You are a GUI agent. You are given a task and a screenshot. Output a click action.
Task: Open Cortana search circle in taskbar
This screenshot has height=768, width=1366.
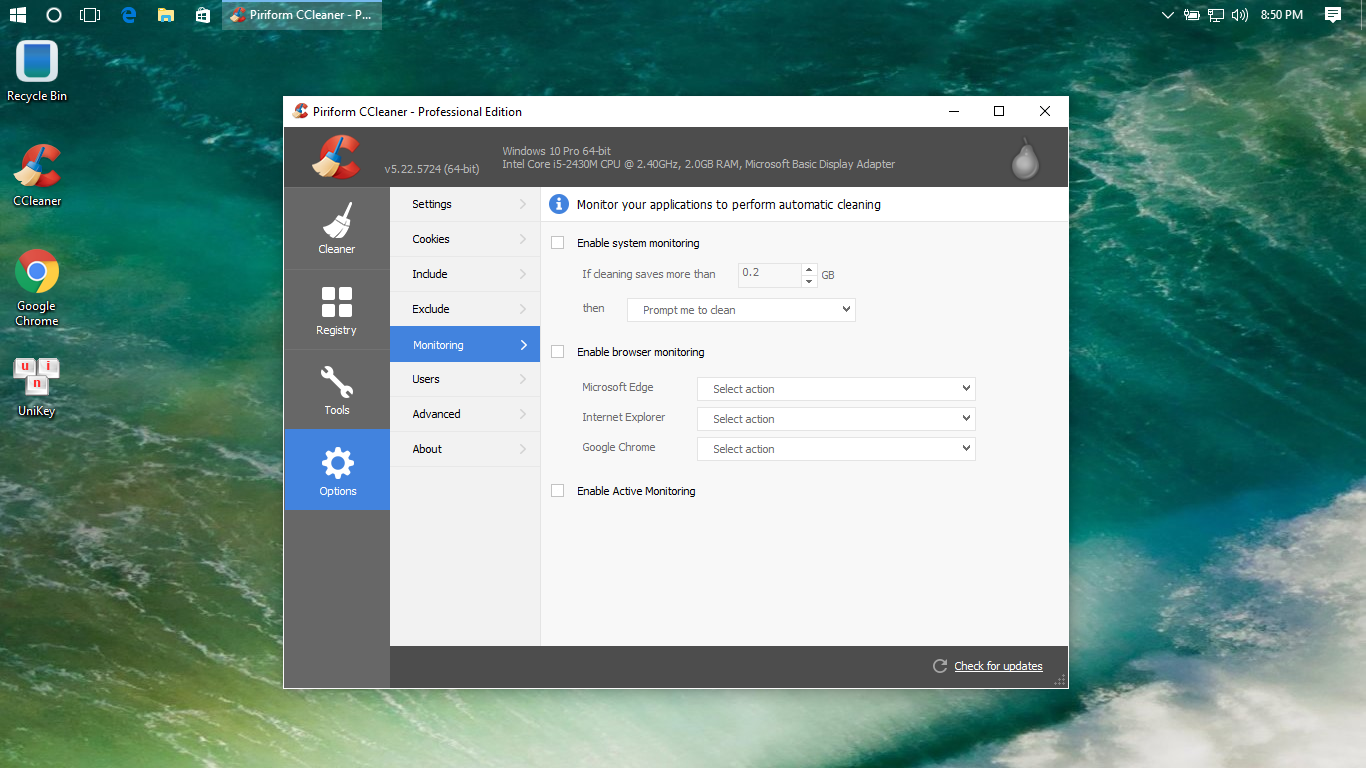pos(54,15)
